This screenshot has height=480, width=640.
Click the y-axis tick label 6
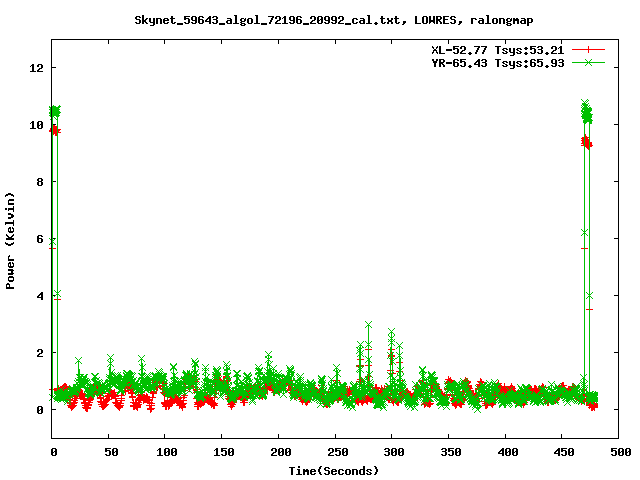(40, 239)
